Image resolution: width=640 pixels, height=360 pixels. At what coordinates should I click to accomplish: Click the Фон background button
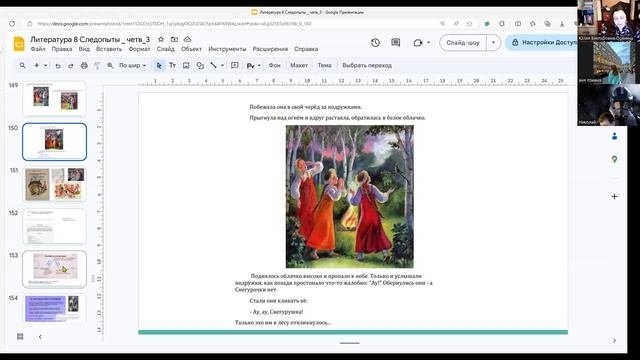click(274, 65)
